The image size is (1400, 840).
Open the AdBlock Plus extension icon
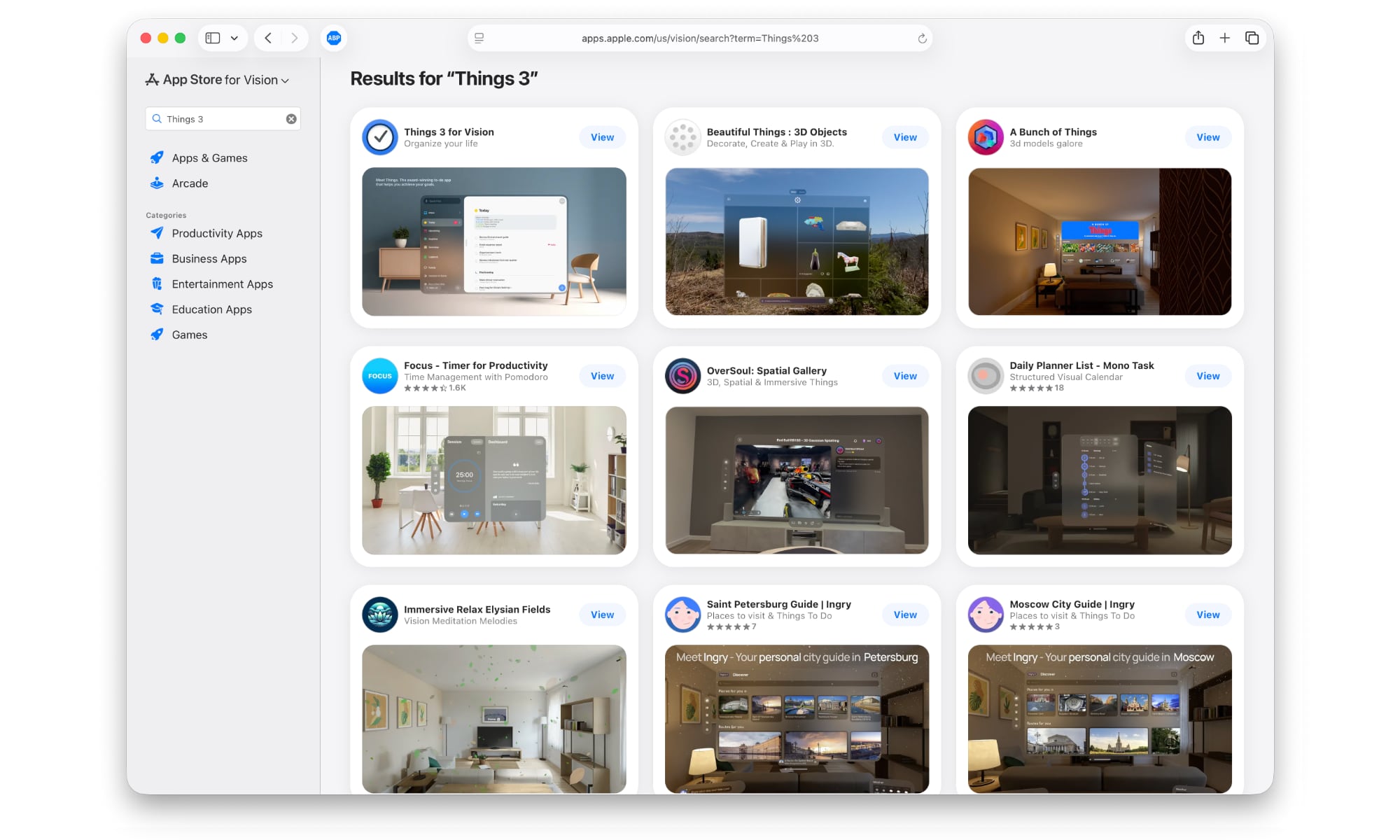tap(334, 38)
